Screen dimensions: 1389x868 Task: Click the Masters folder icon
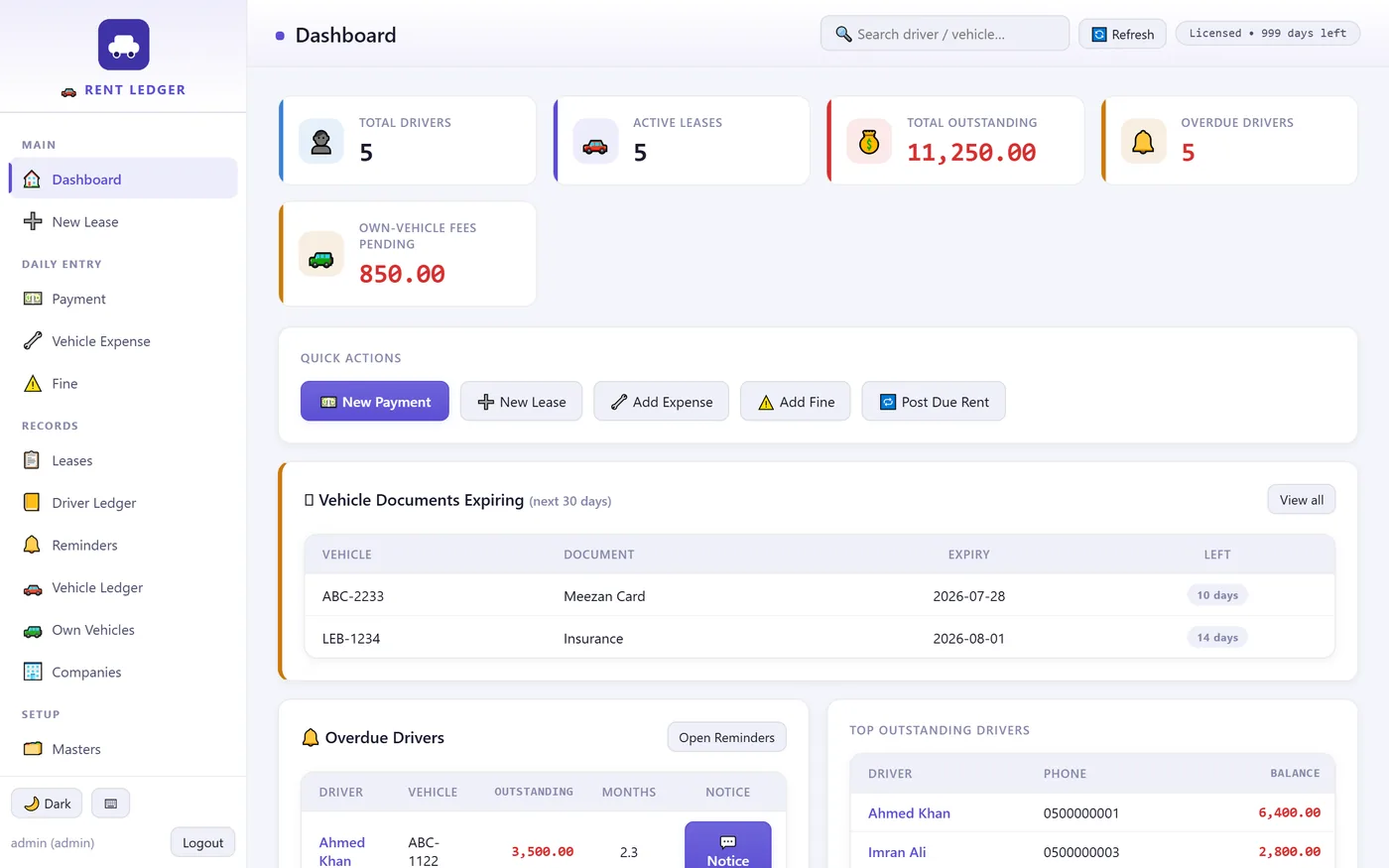(33, 749)
